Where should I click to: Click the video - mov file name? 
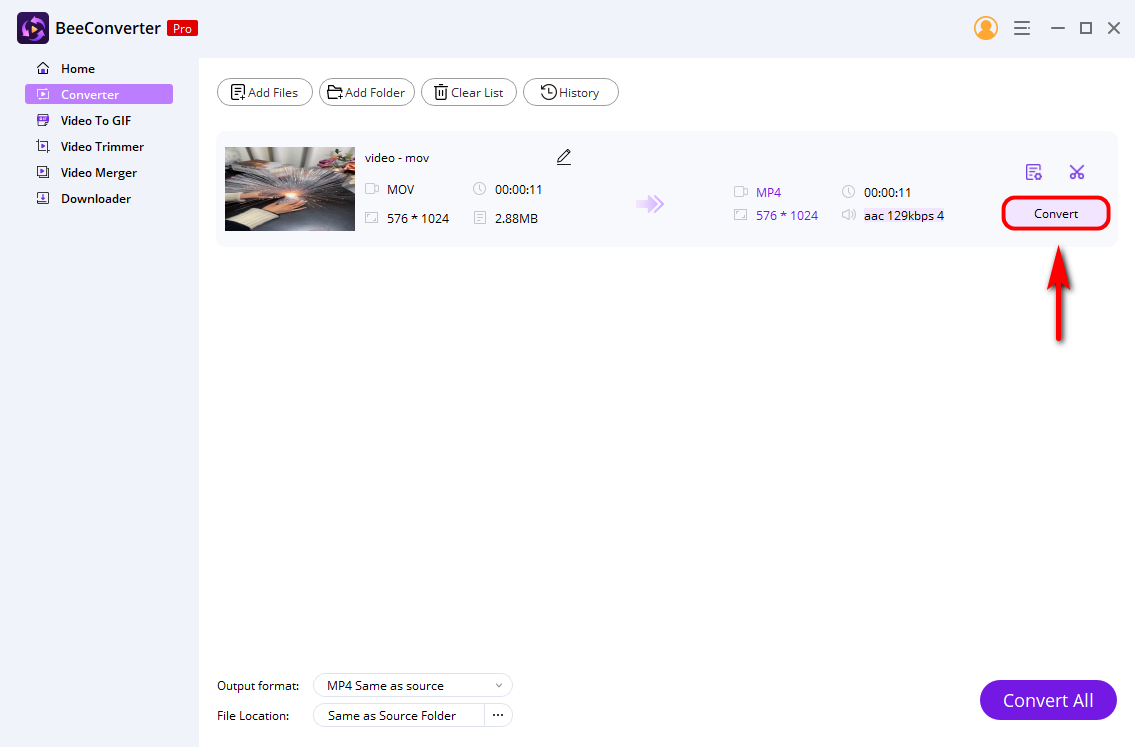(397, 158)
